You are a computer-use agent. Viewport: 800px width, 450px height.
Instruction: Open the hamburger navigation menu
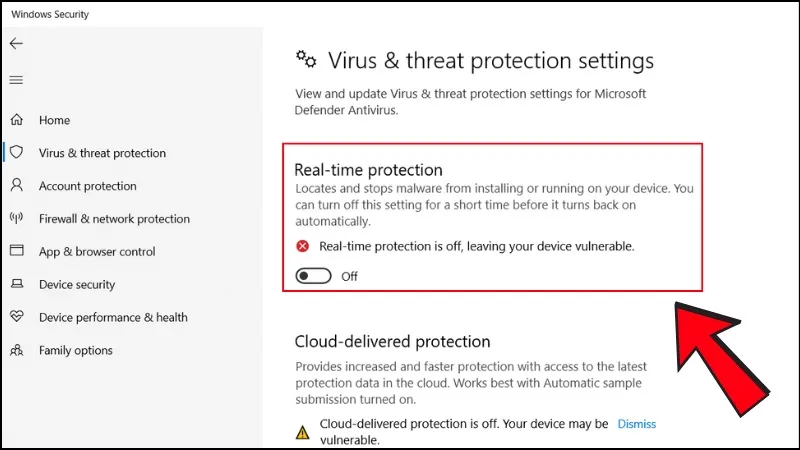(x=16, y=80)
